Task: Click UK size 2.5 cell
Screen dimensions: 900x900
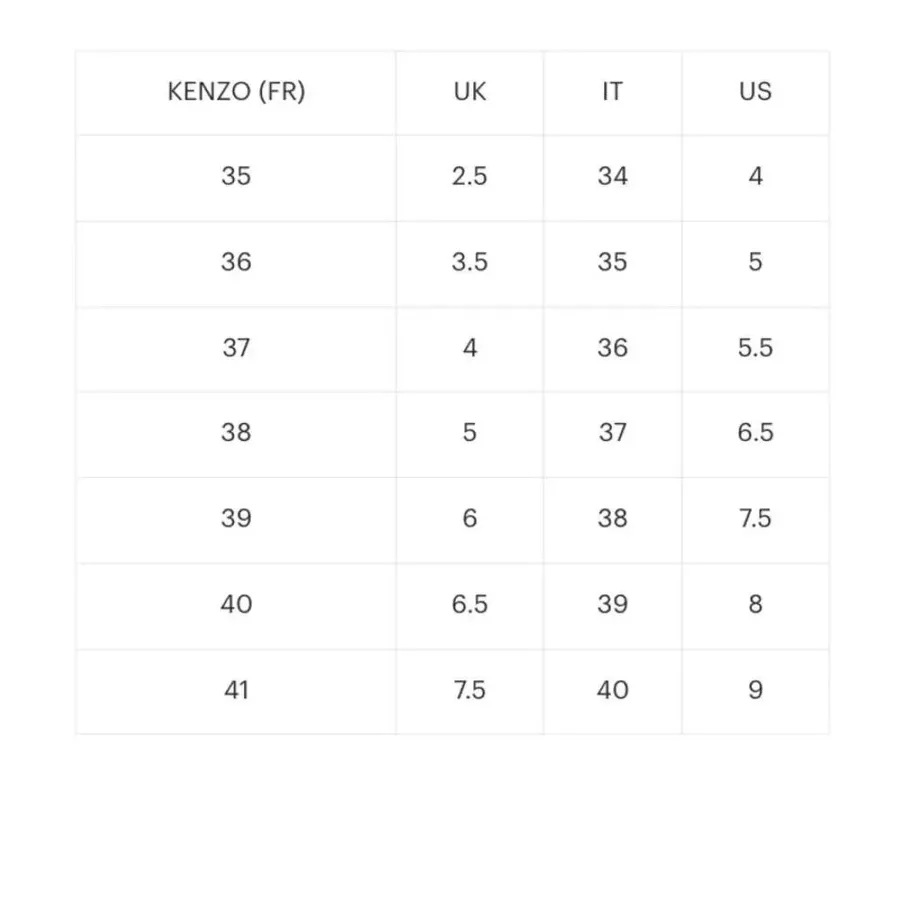Action: [x=470, y=176]
